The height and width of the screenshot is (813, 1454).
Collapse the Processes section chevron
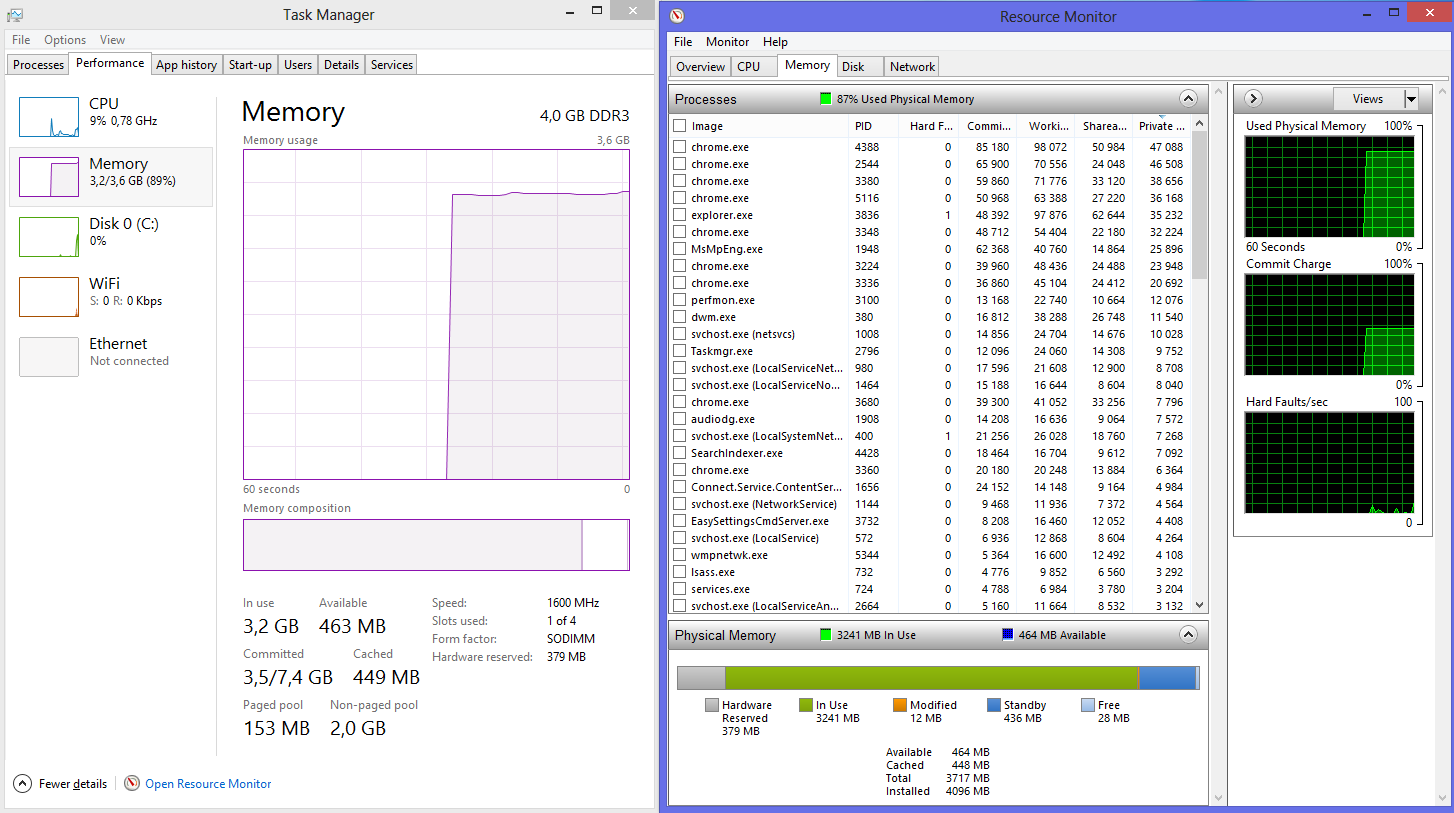[1188, 99]
